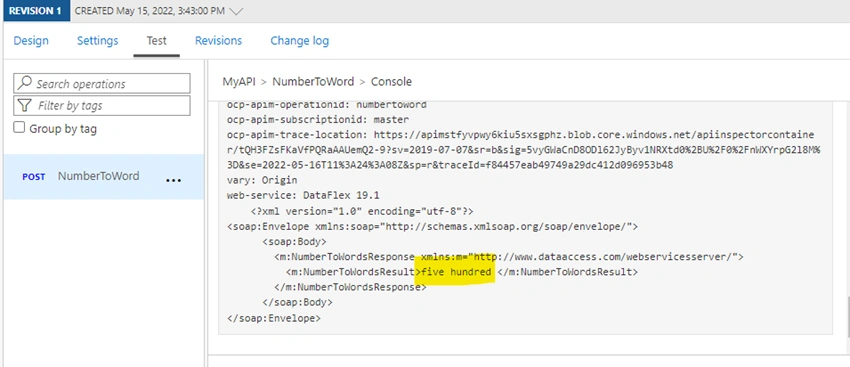Enable the Group by tag checkbox
The image size is (850, 367).
tap(19, 128)
